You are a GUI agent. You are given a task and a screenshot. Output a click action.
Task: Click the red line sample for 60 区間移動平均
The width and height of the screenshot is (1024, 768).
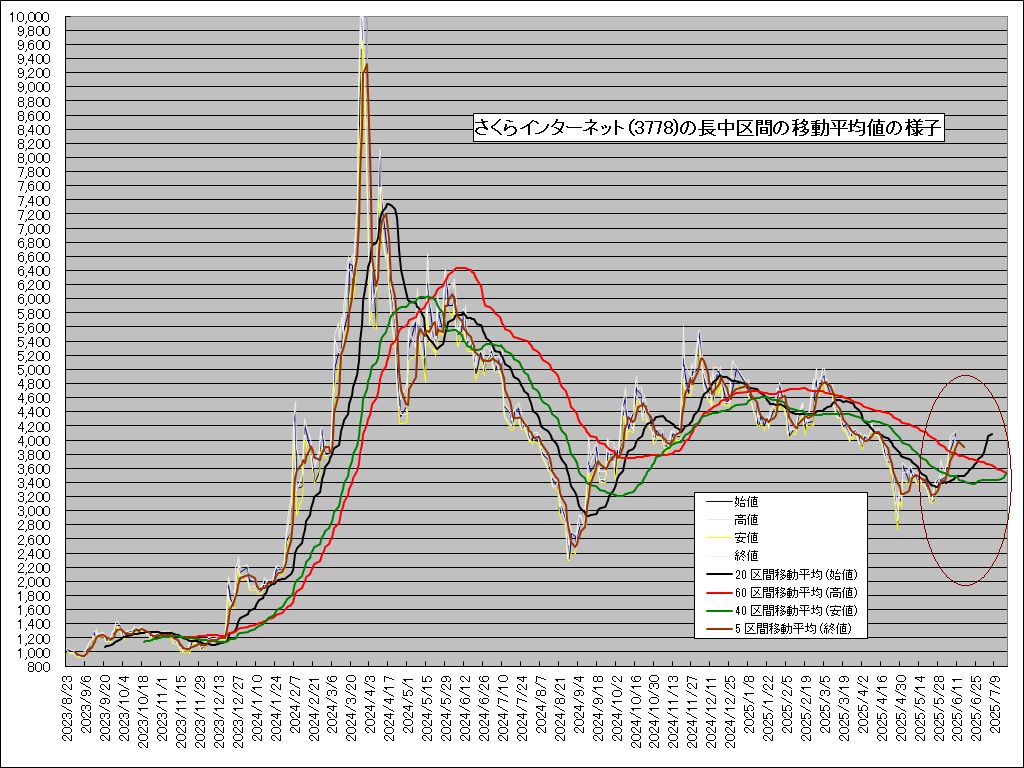click(718, 593)
